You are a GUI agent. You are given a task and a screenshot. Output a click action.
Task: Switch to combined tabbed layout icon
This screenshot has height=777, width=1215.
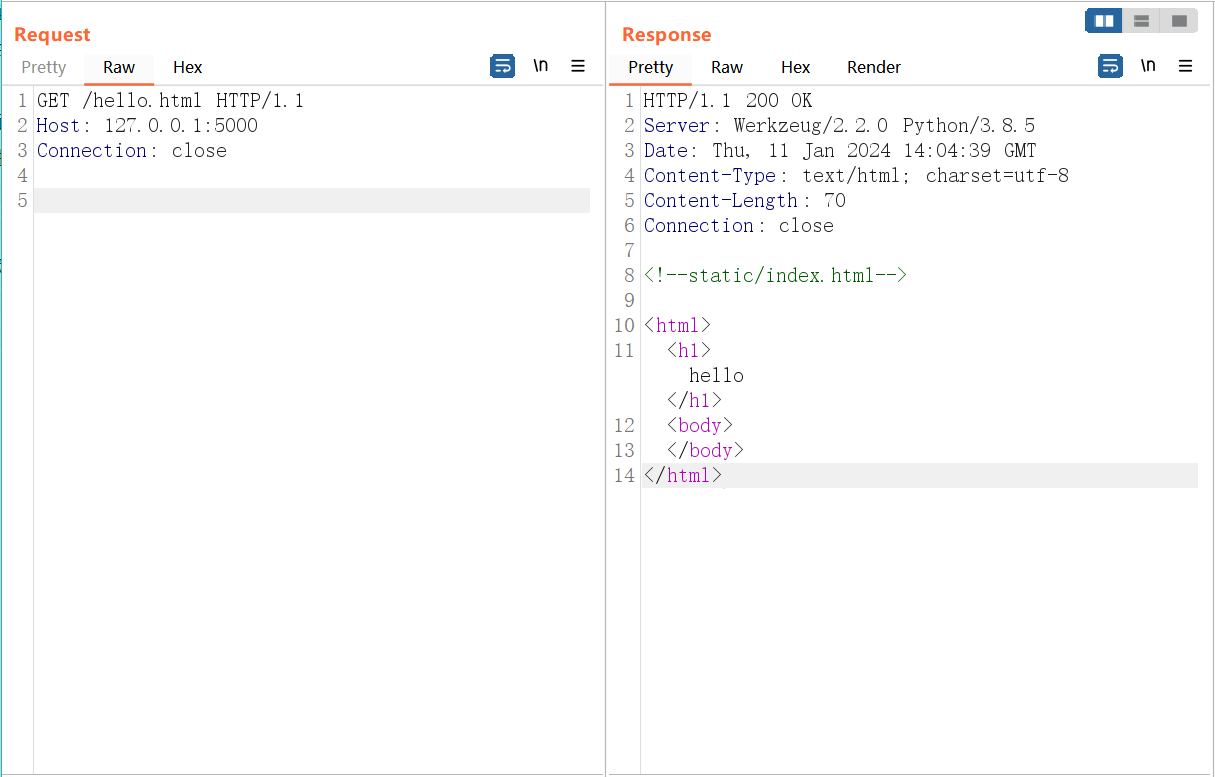coord(1179,21)
